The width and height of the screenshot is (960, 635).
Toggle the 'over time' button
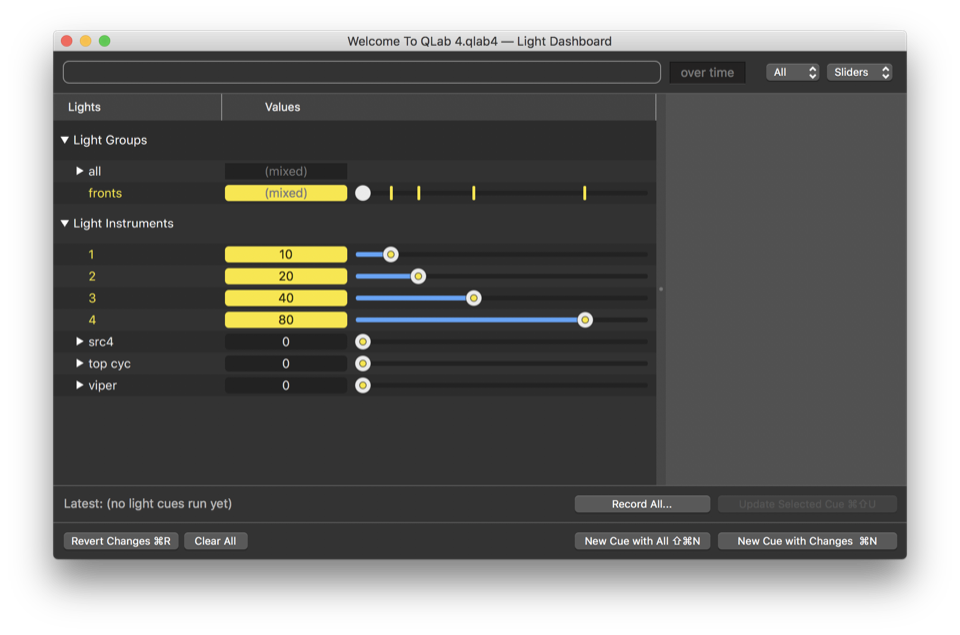click(707, 72)
